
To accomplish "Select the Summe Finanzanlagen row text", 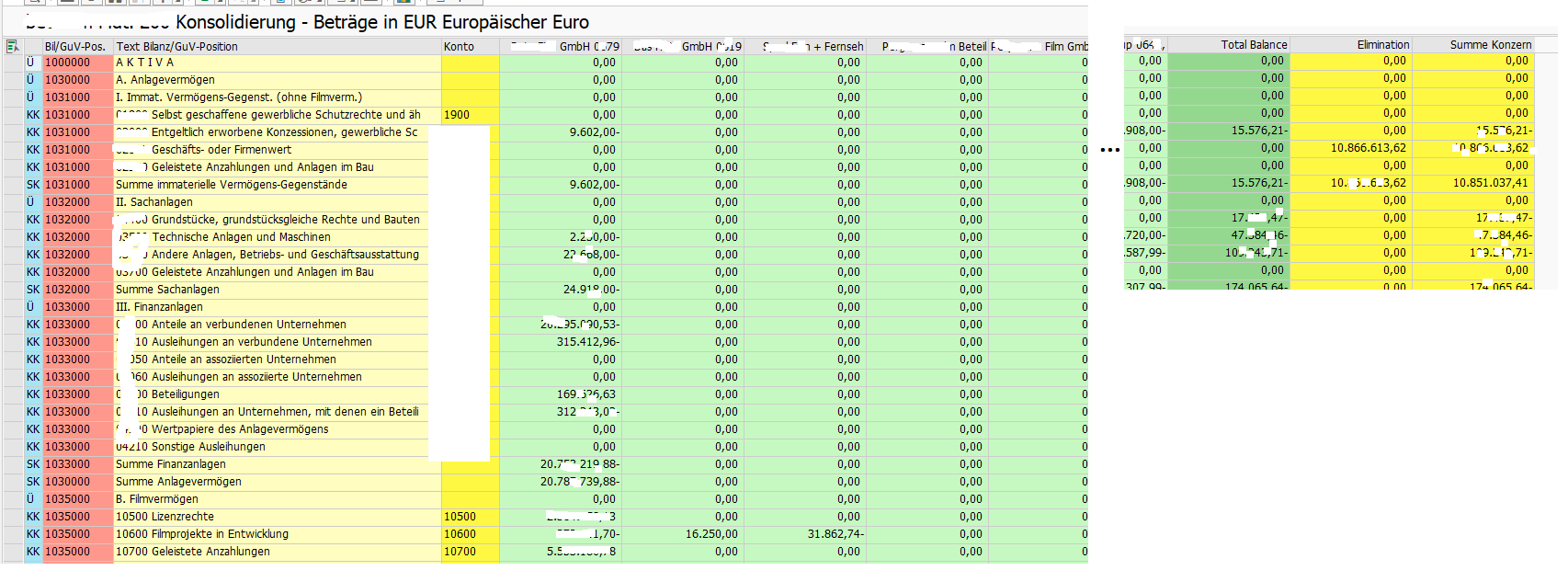I will [170, 464].
